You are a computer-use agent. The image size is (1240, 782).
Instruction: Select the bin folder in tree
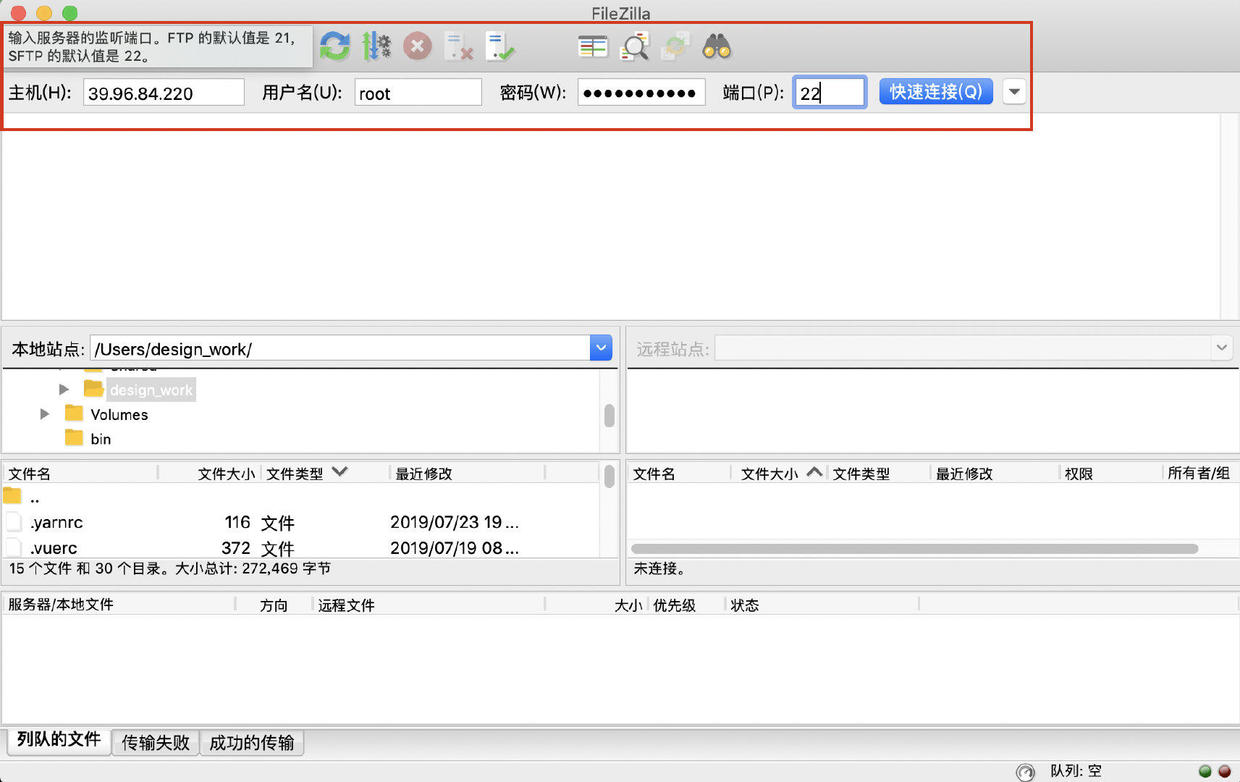(101, 439)
